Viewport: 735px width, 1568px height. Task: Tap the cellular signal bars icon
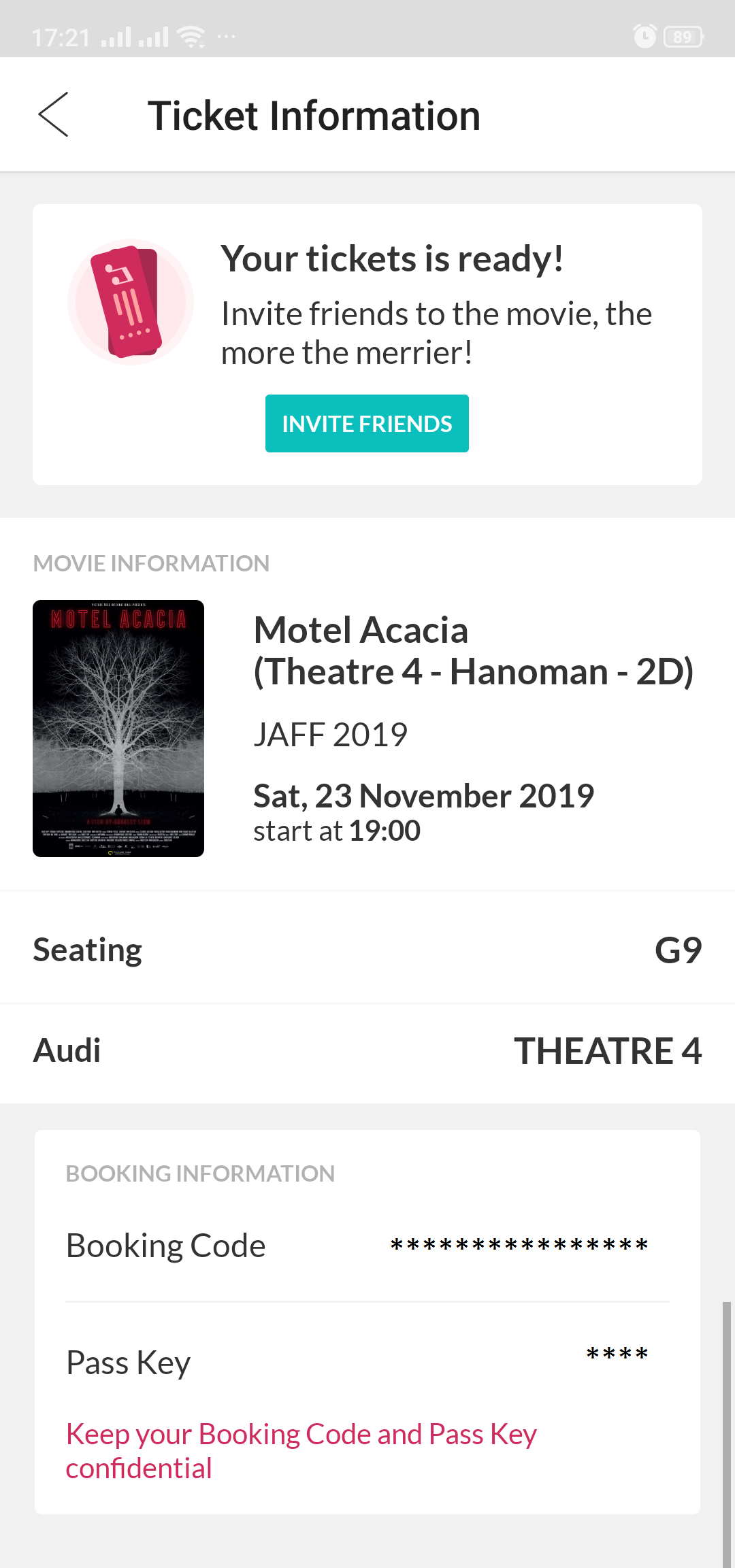point(135,37)
